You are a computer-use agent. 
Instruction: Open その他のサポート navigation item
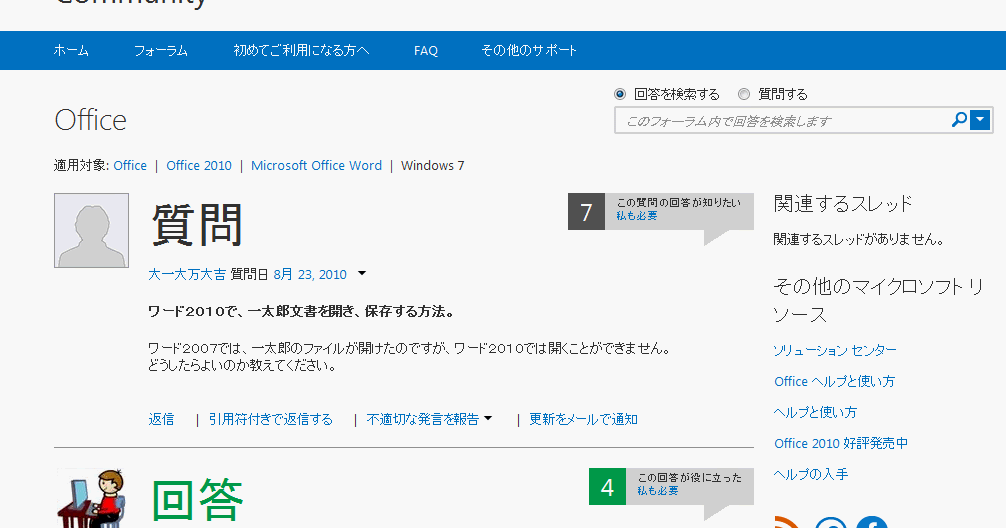[x=529, y=50]
